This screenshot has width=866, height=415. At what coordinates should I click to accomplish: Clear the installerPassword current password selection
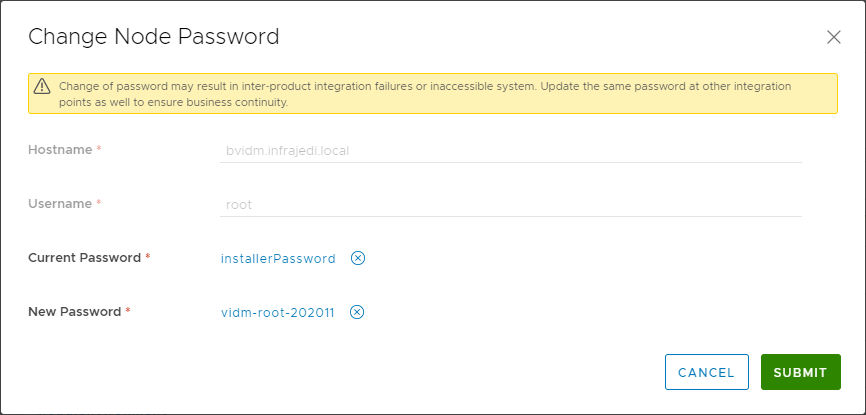coord(358,258)
